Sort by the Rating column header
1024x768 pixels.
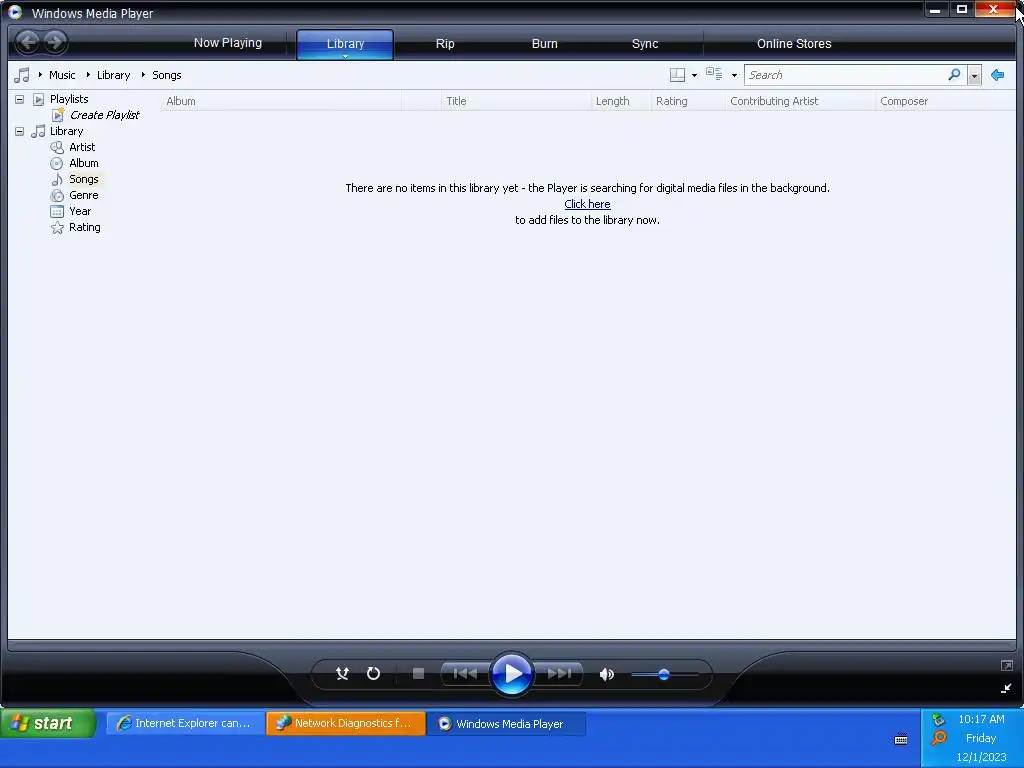[688, 101]
